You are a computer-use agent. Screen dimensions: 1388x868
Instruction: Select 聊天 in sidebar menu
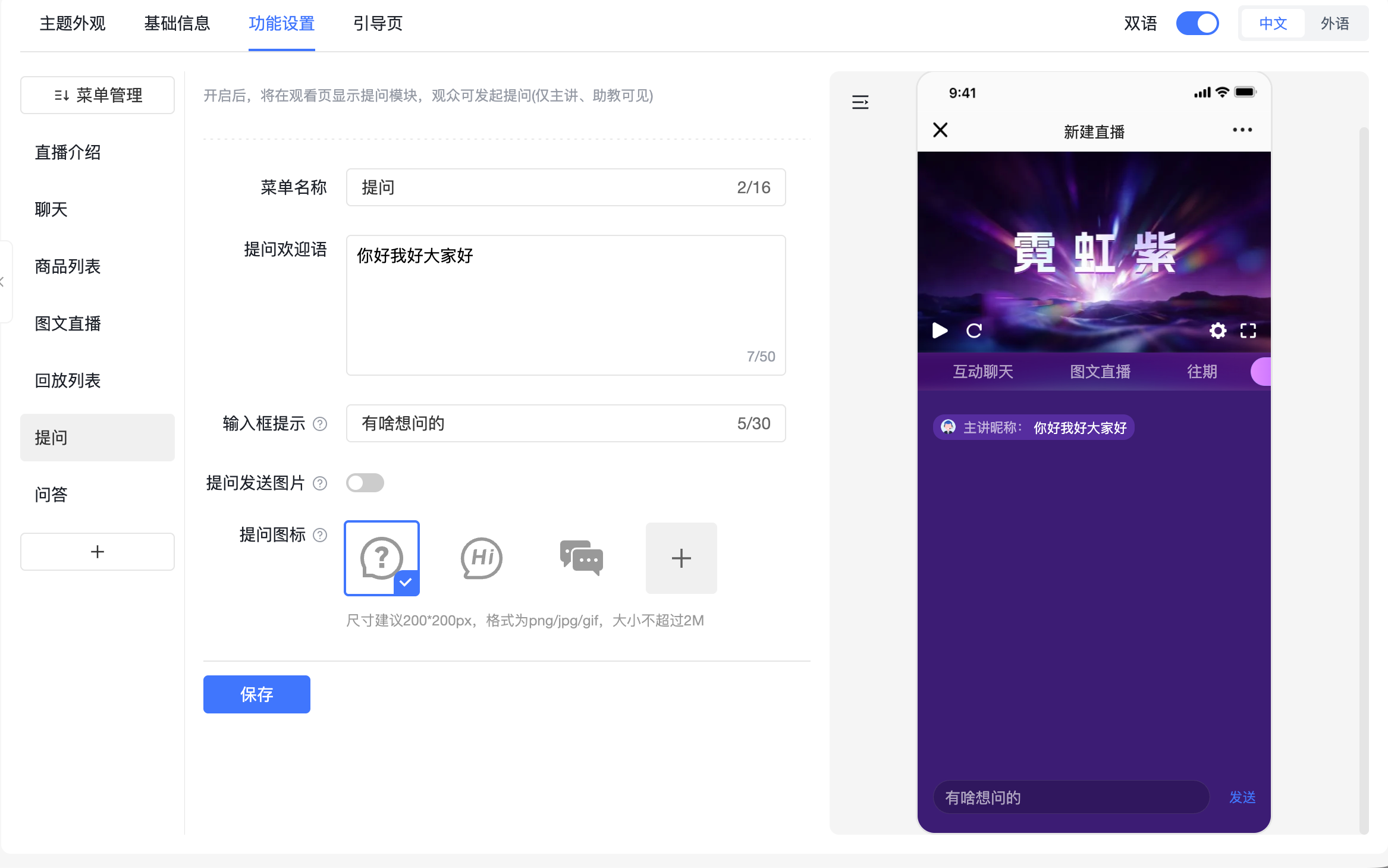98,209
